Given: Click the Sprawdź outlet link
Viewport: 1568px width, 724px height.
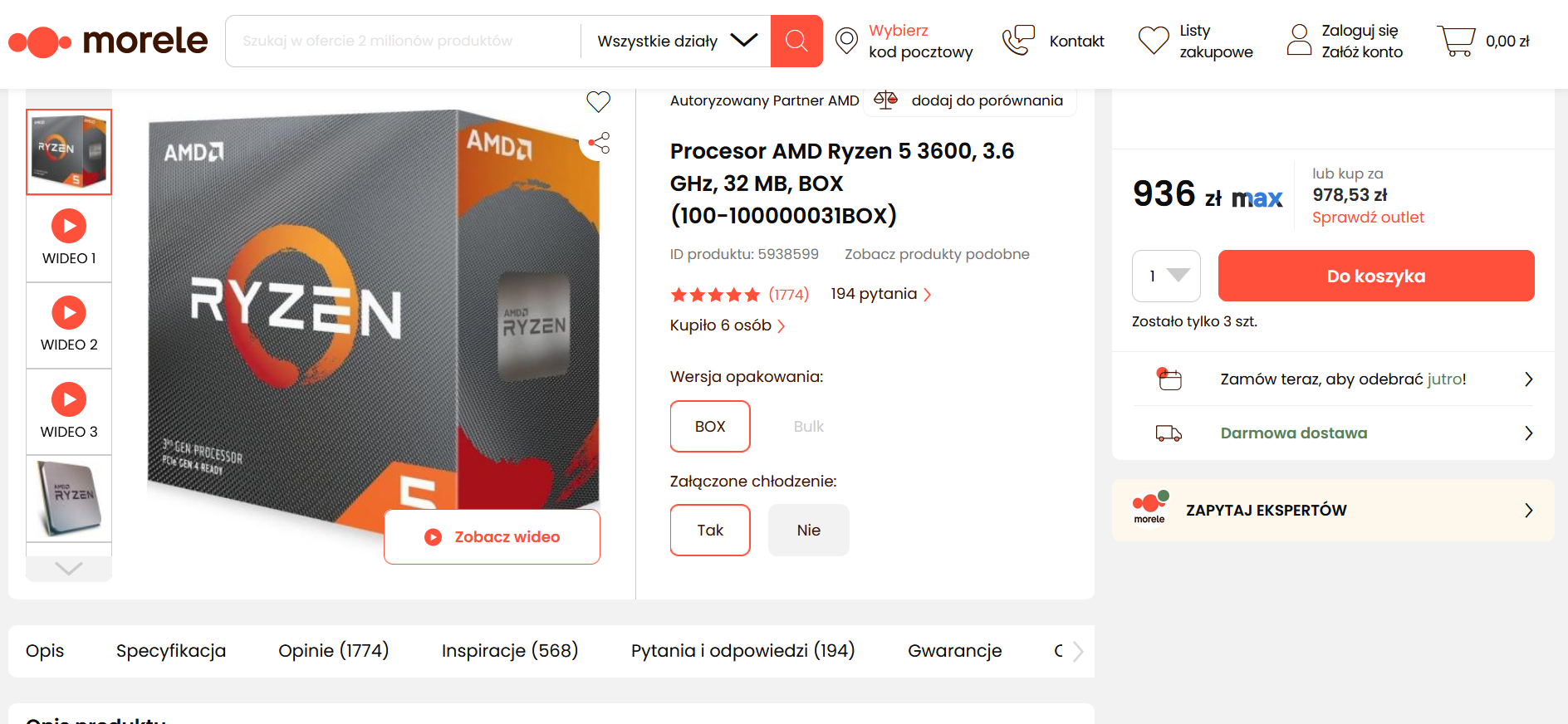Looking at the screenshot, I should 1368,218.
